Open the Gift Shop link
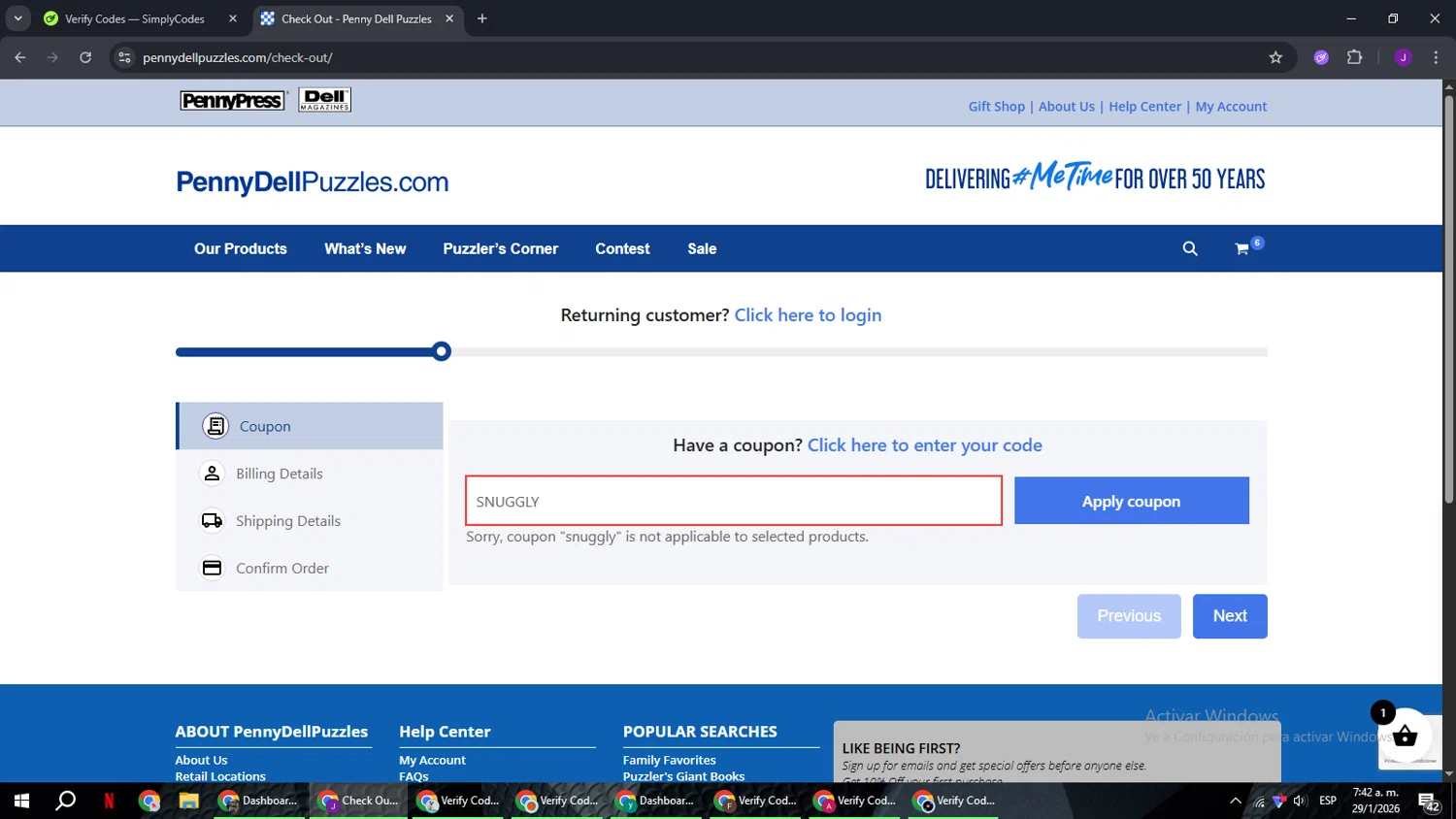 click(996, 107)
